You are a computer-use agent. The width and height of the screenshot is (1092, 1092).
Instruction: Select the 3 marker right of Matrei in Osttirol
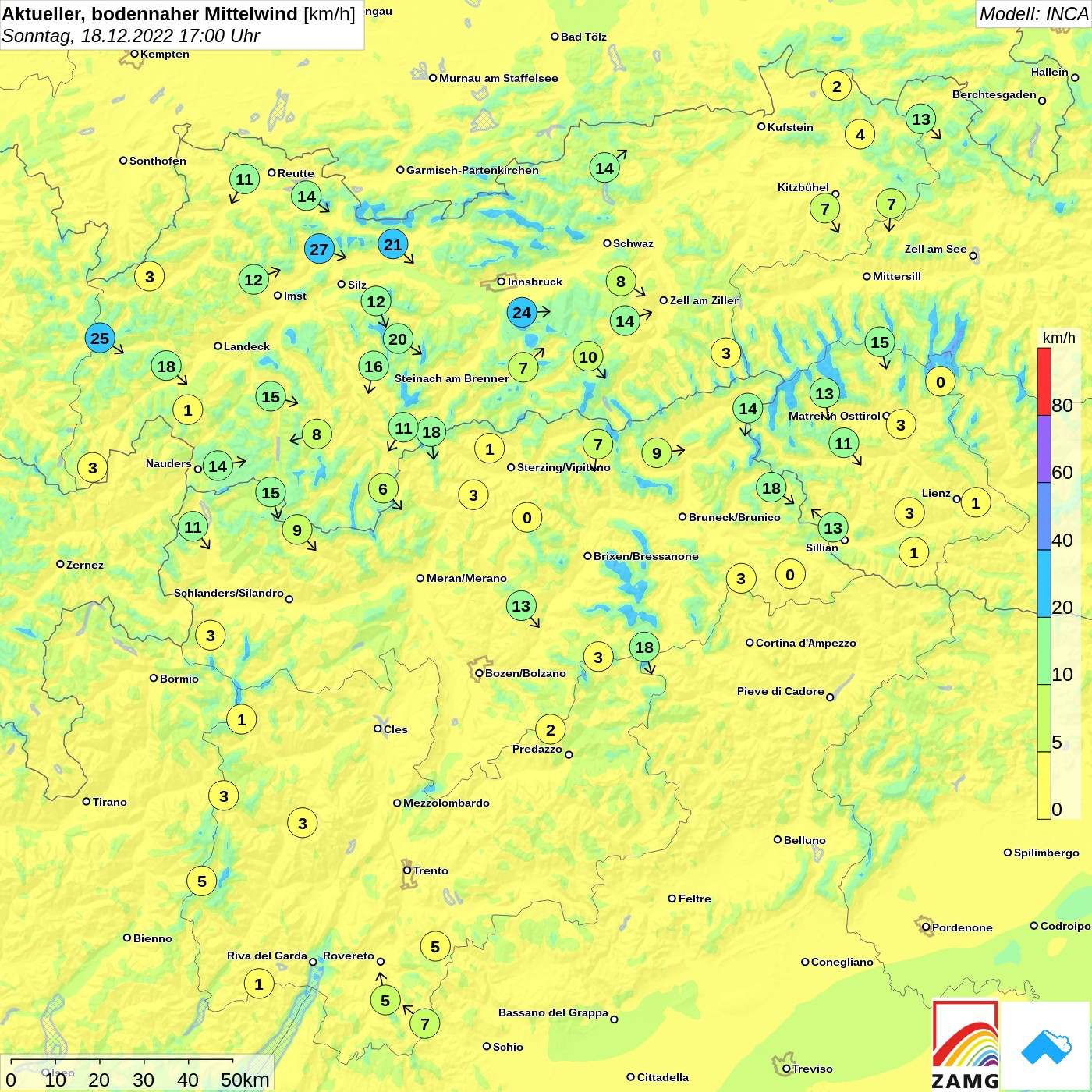pos(901,425)
